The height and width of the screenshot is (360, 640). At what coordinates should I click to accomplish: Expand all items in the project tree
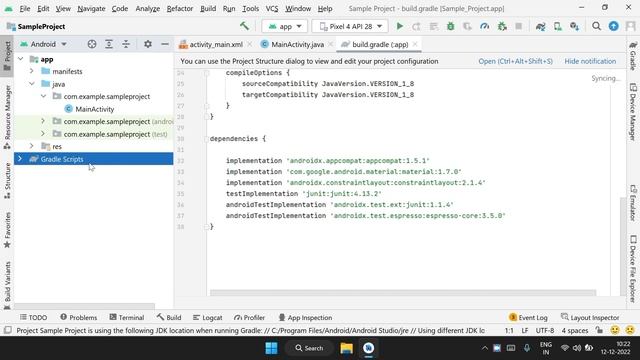pos(109,44)
